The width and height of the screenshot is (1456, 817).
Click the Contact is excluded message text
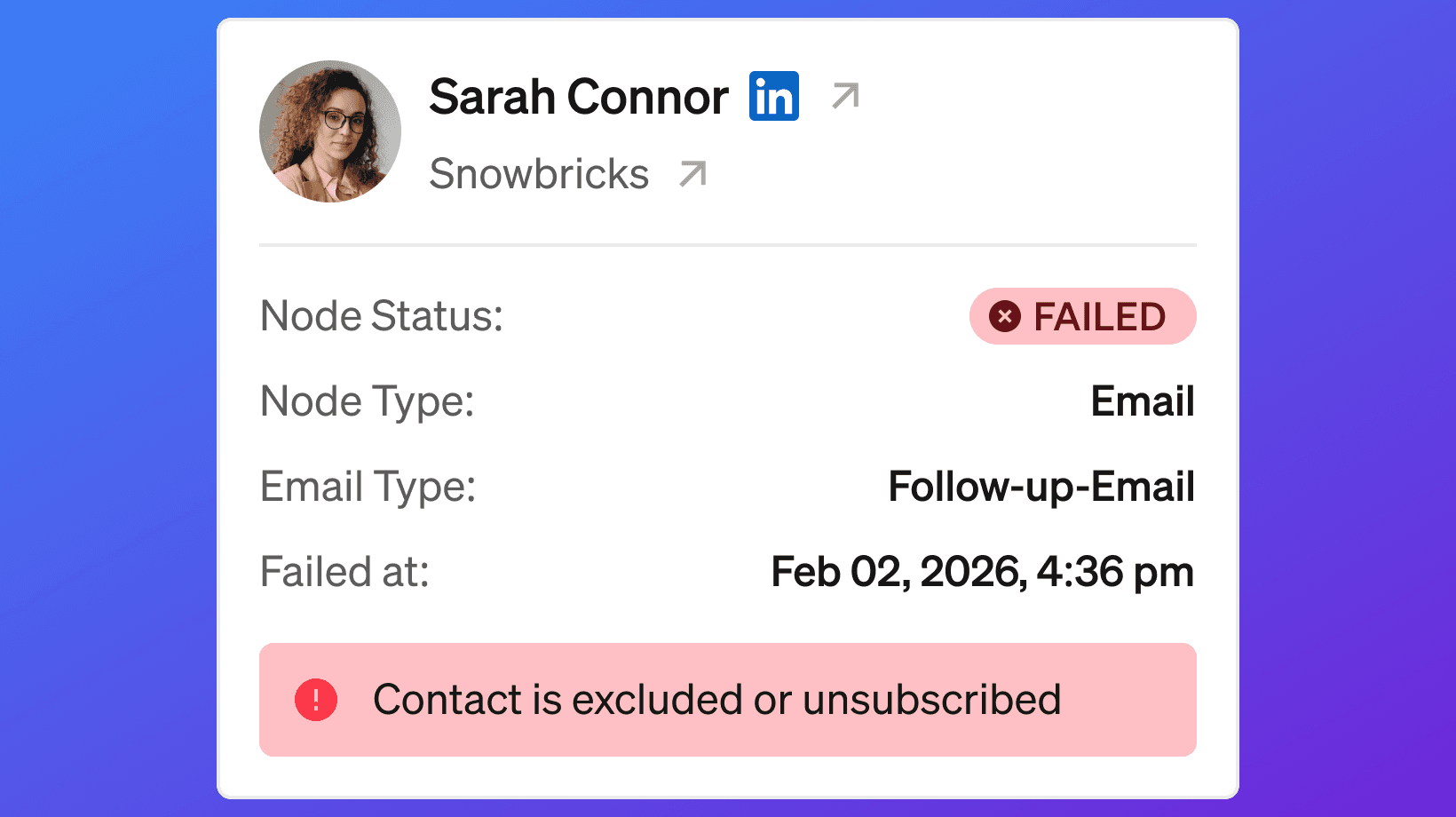717,700
